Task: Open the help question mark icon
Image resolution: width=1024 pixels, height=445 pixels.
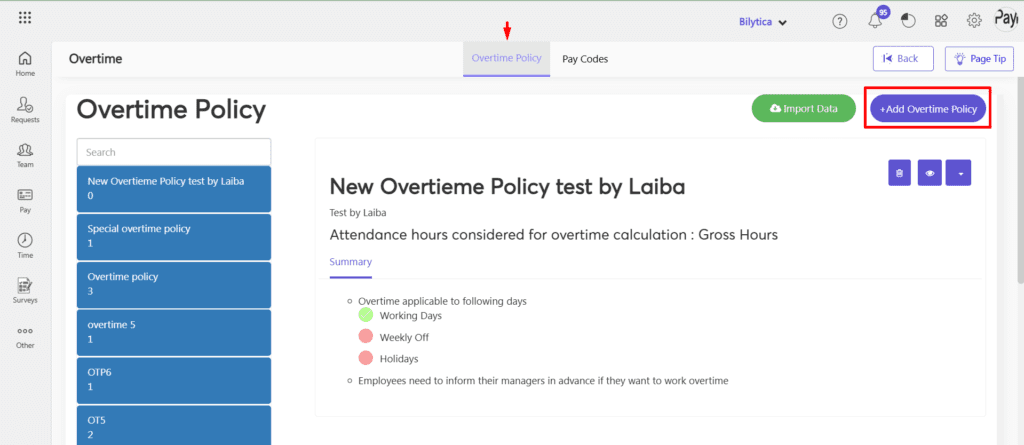Action: (x=840, y=21)
